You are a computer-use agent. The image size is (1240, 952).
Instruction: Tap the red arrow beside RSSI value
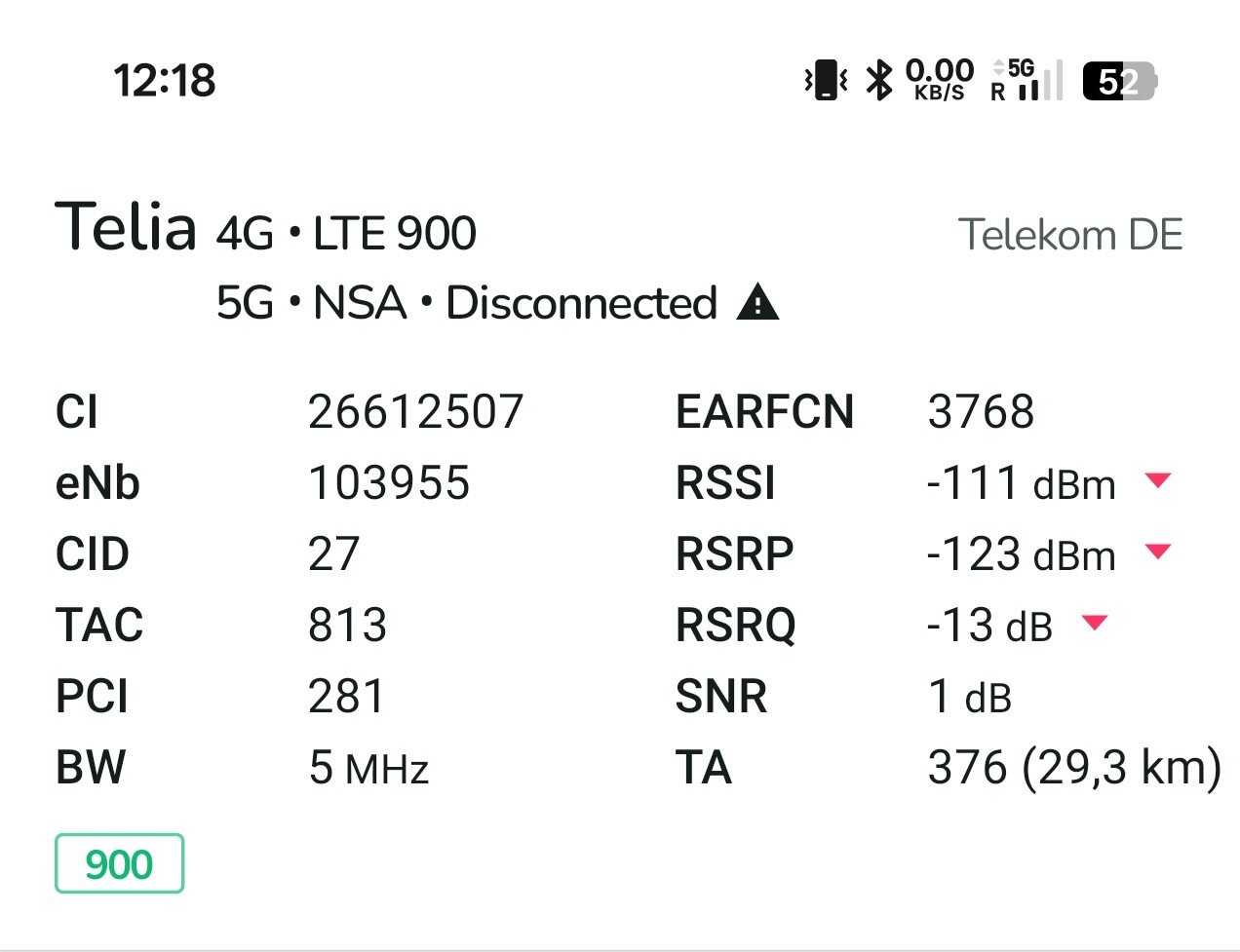click(x=1158, y=479)
